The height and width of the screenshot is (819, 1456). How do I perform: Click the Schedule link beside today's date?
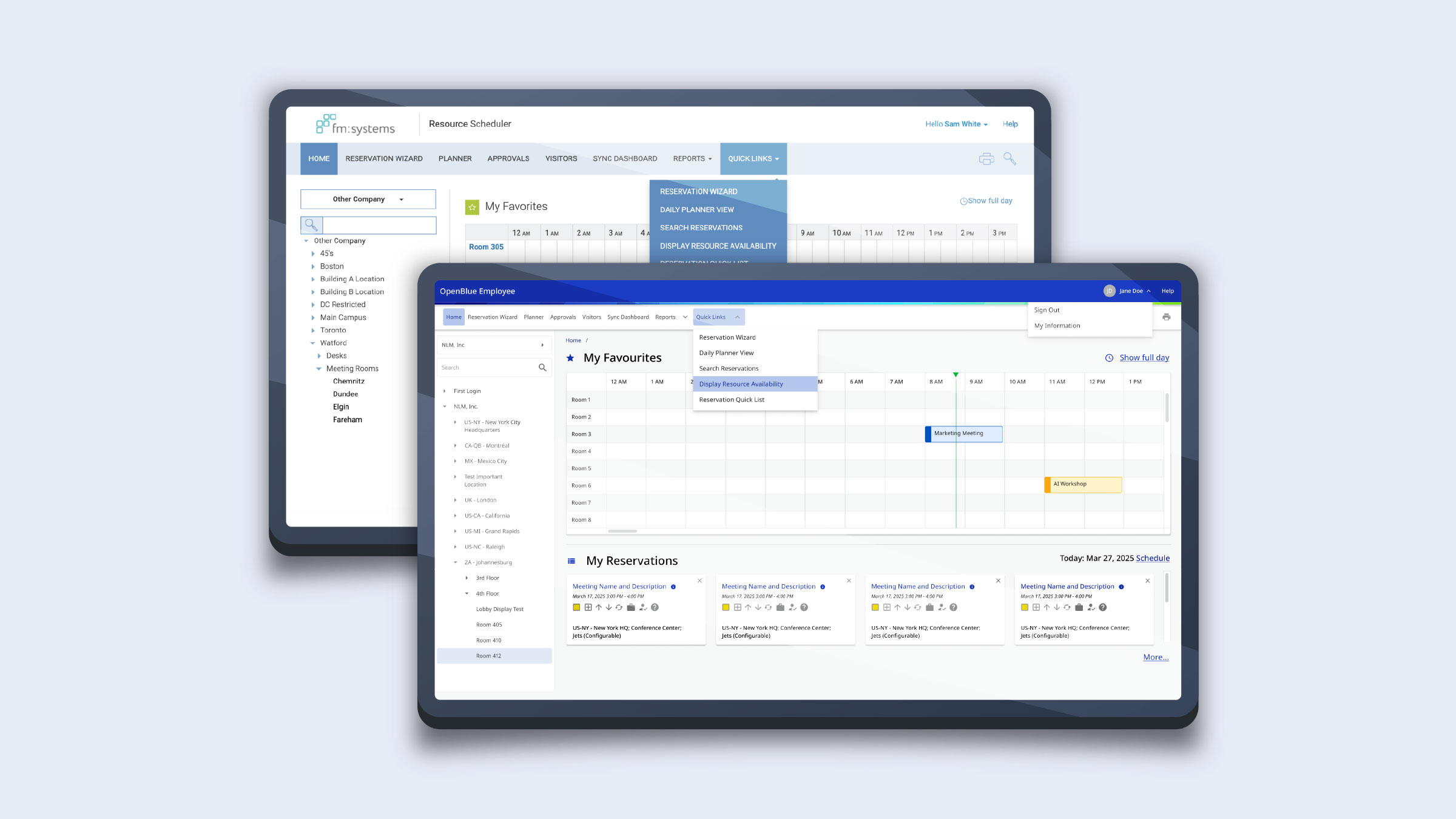[x=1153, y=558]
